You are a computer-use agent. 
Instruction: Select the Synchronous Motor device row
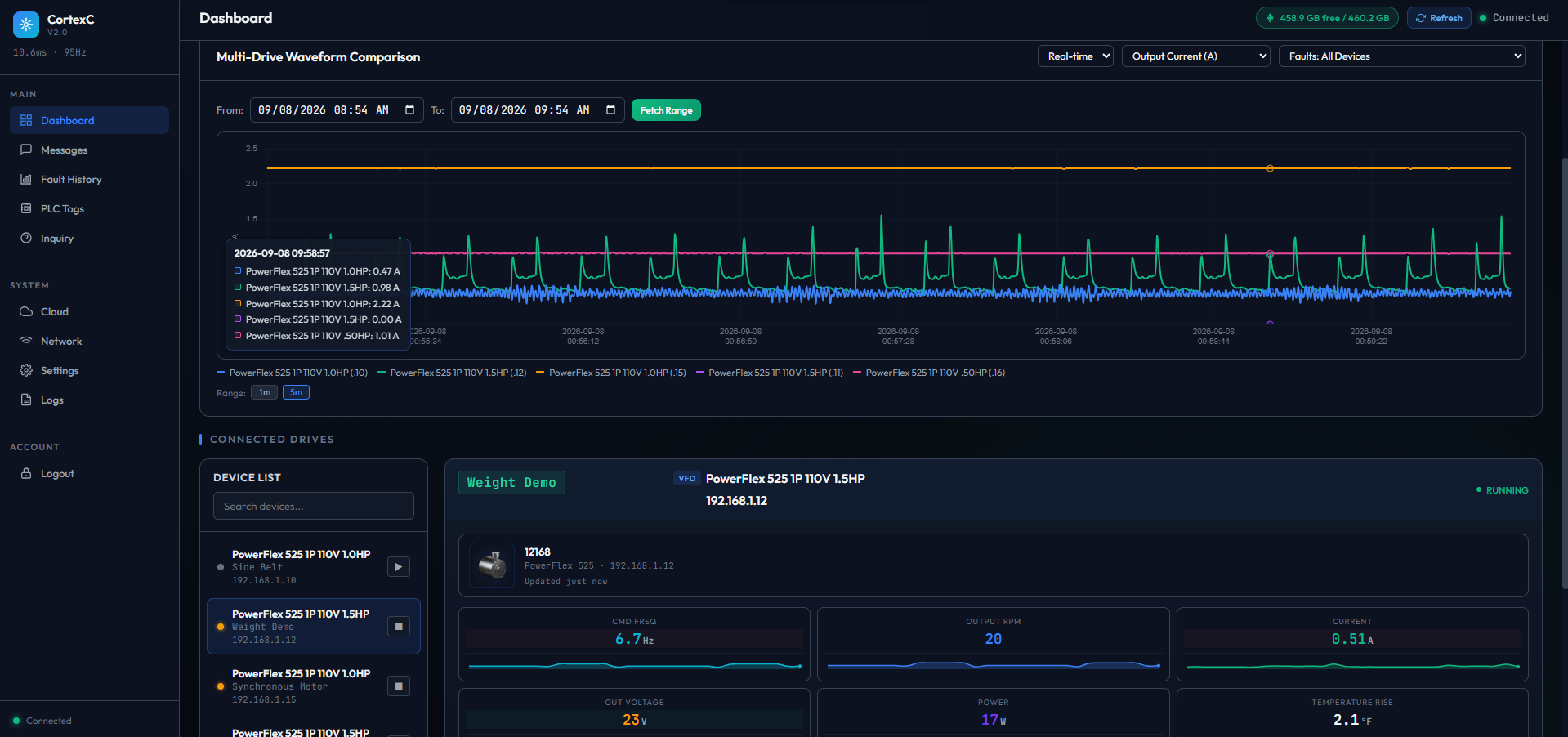(314, 686)
